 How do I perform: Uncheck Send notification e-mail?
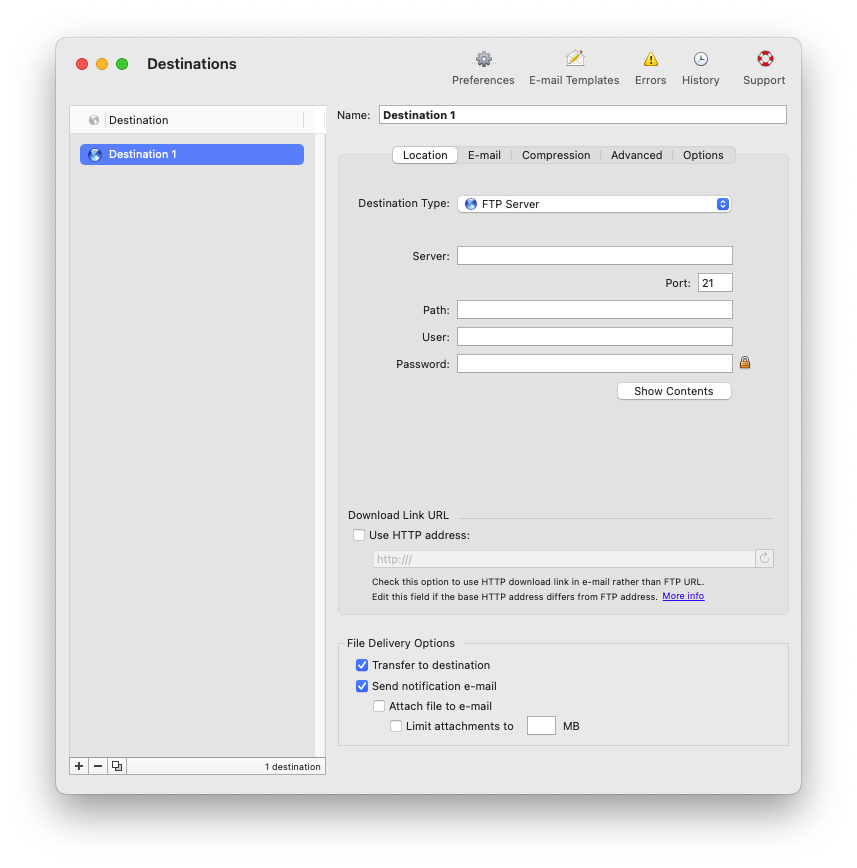[x=362, y=686]
